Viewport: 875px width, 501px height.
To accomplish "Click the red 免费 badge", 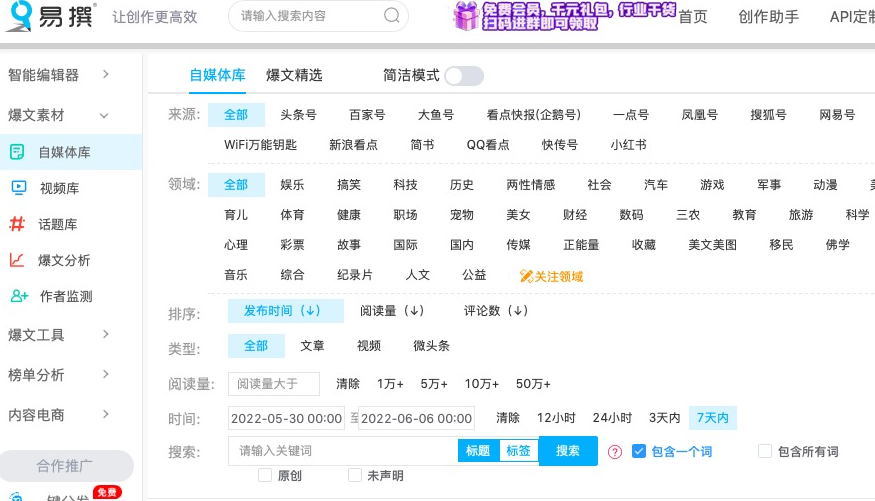I will click(x=107, y=492).
